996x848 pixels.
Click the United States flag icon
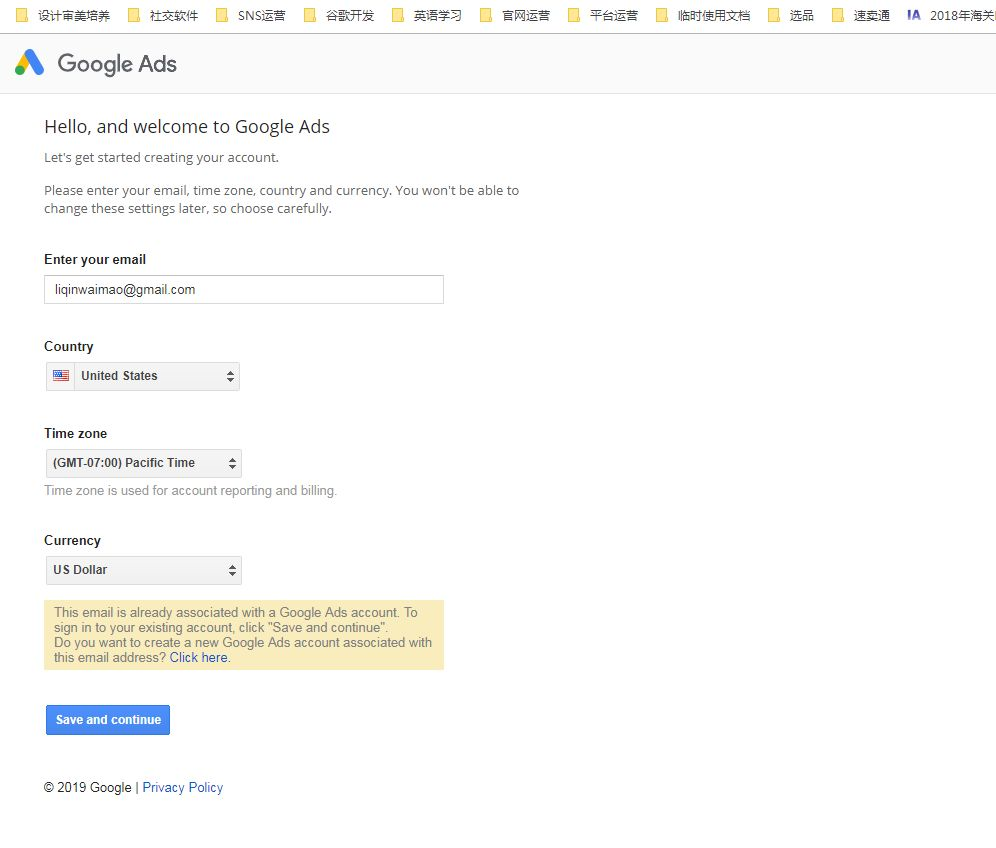[61, 375]
